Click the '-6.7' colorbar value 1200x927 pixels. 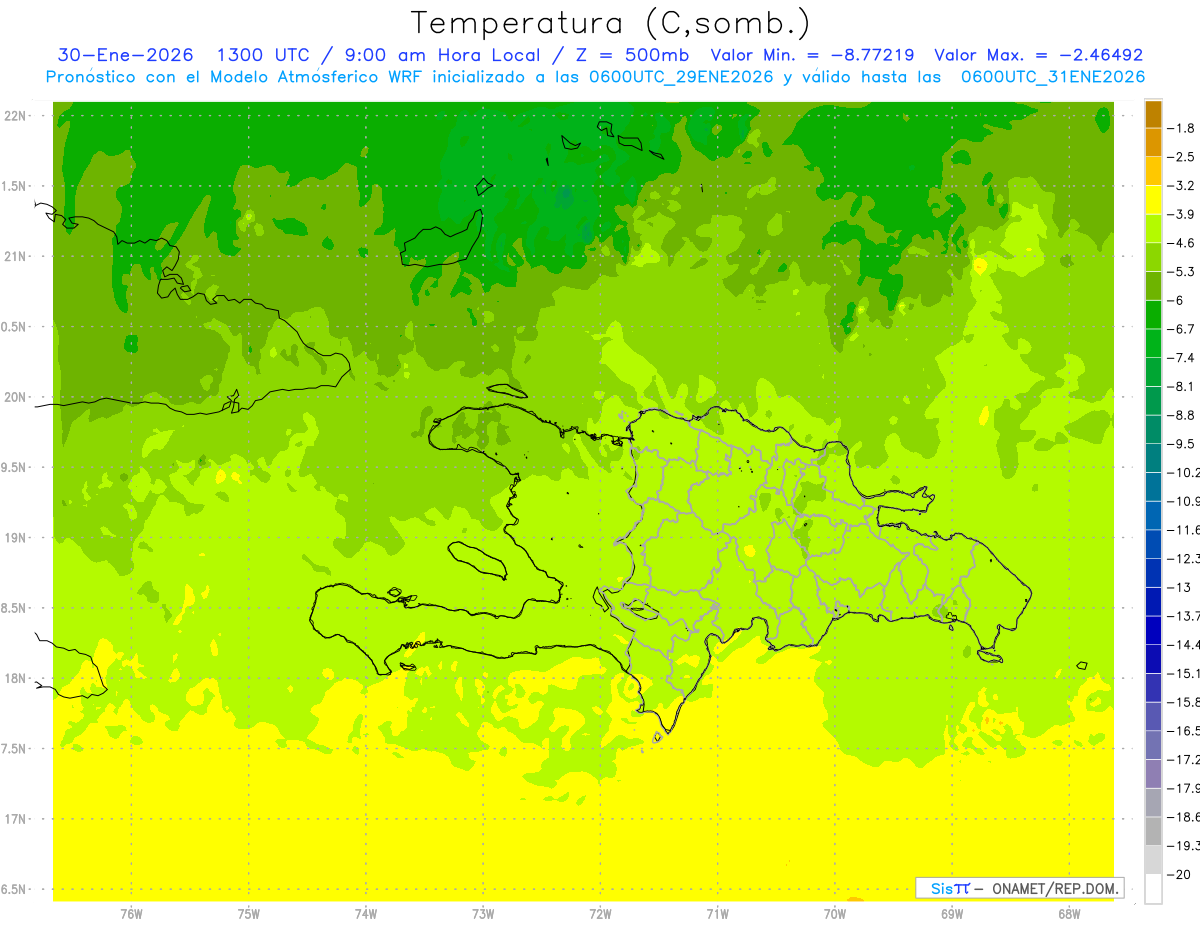coord(1182,329)
